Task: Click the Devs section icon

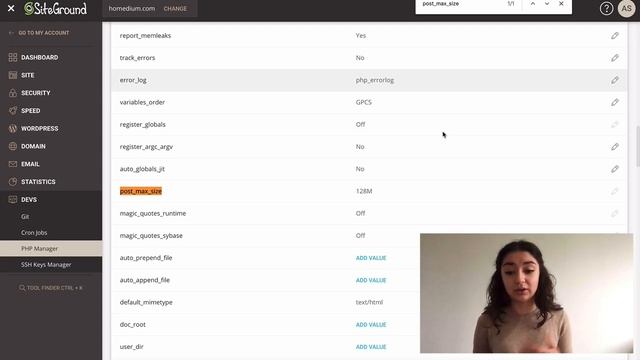Action: pos(13,200)
